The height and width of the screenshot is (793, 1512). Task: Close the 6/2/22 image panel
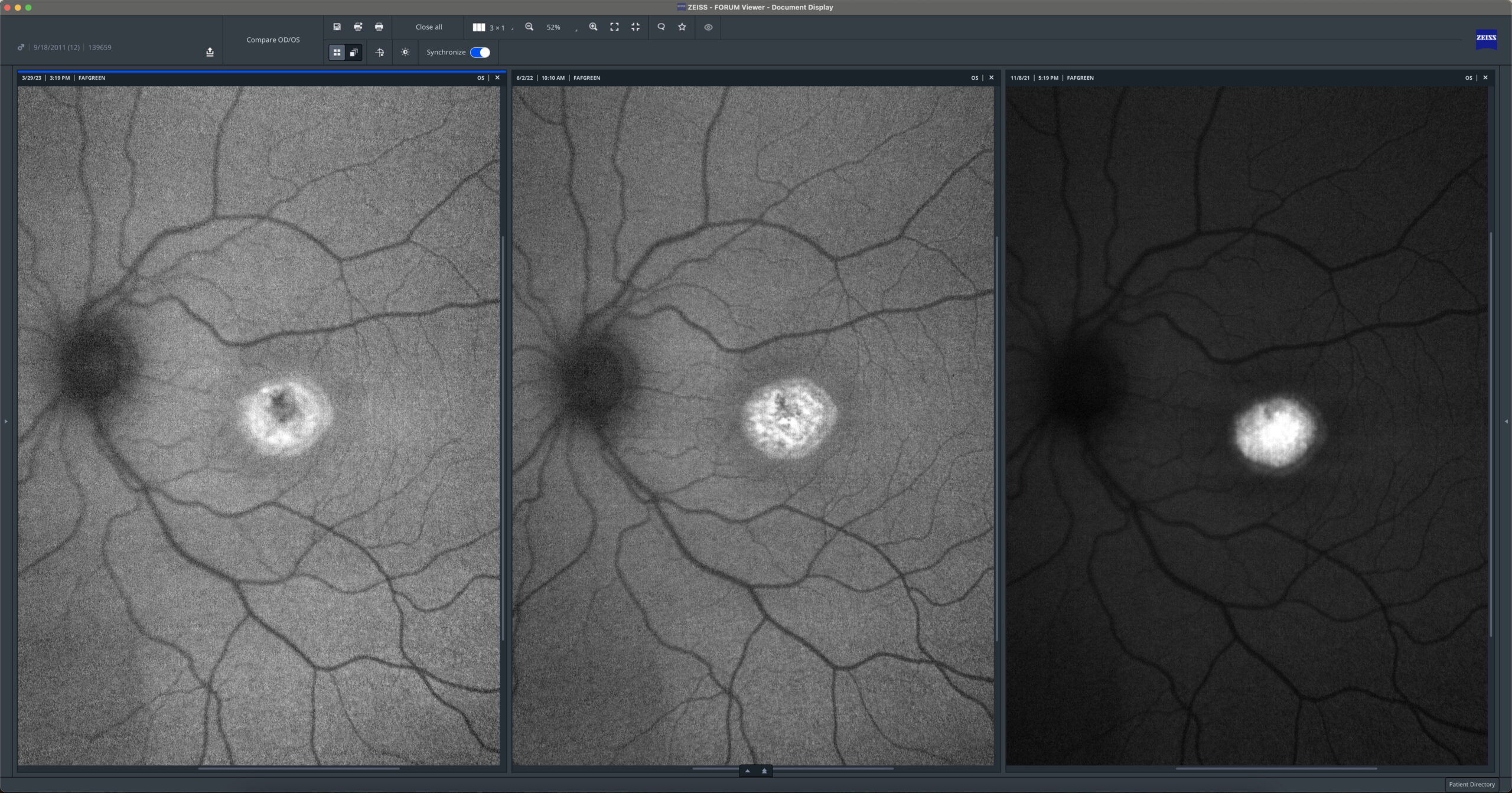(x=991, y=77)
